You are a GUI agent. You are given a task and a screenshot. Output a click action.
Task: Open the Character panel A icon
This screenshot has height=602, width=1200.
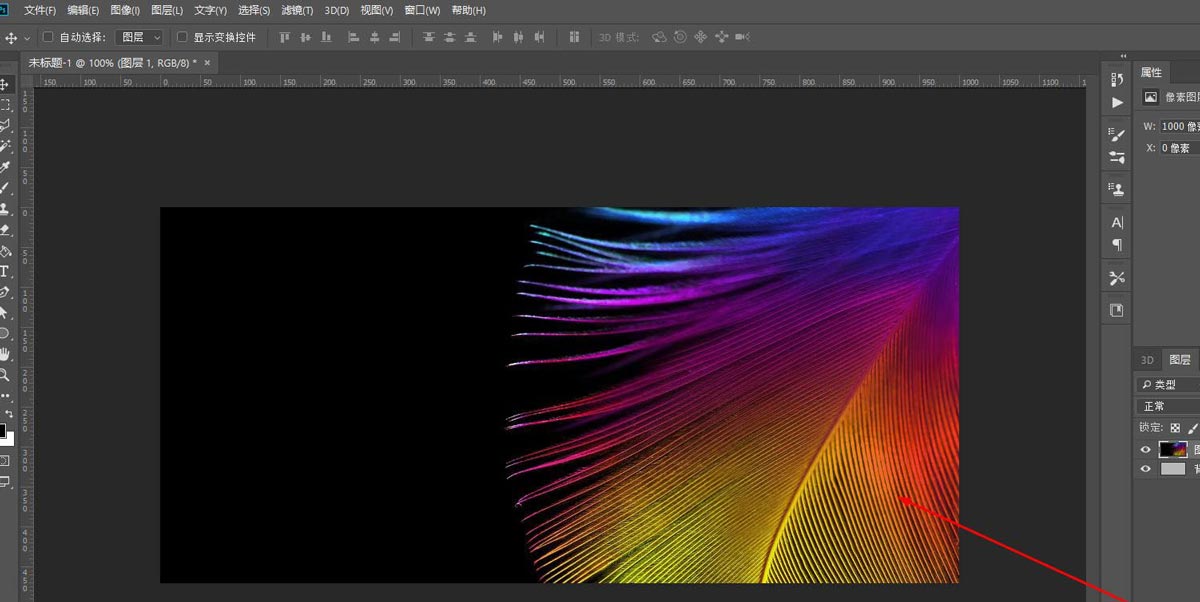pyautogui.click(x=1117, y=222)
